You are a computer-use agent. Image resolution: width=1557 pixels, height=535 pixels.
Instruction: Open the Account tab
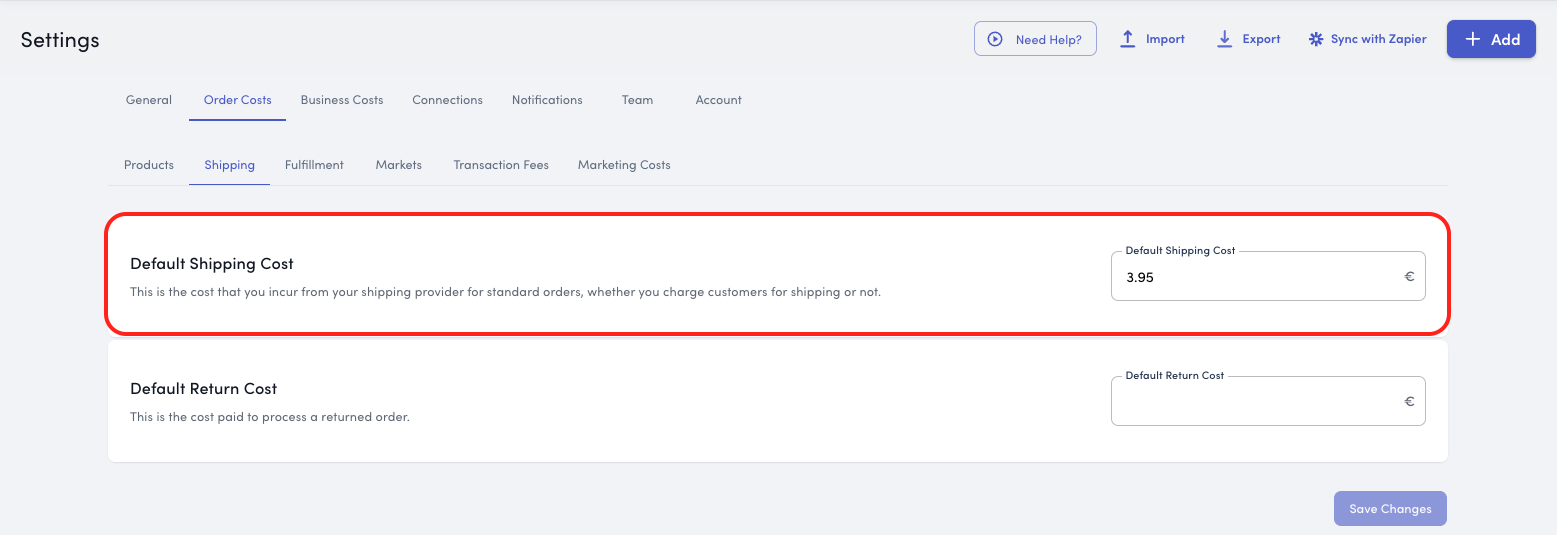pyautogui.click(x=718, y=100)
